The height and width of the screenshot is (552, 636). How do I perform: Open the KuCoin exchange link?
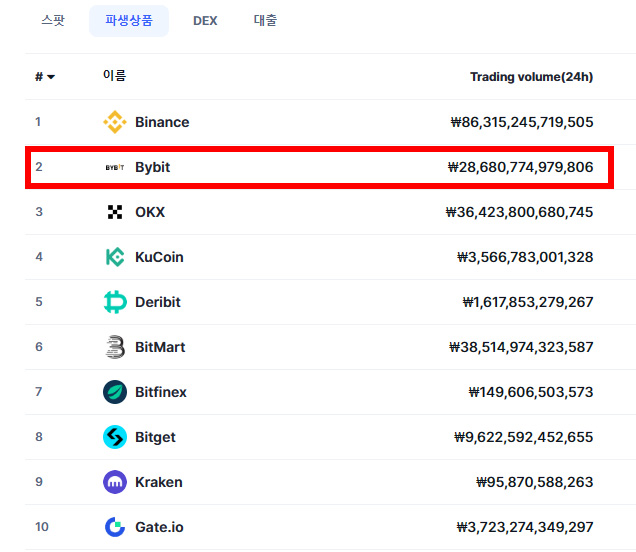coord(159,257)
